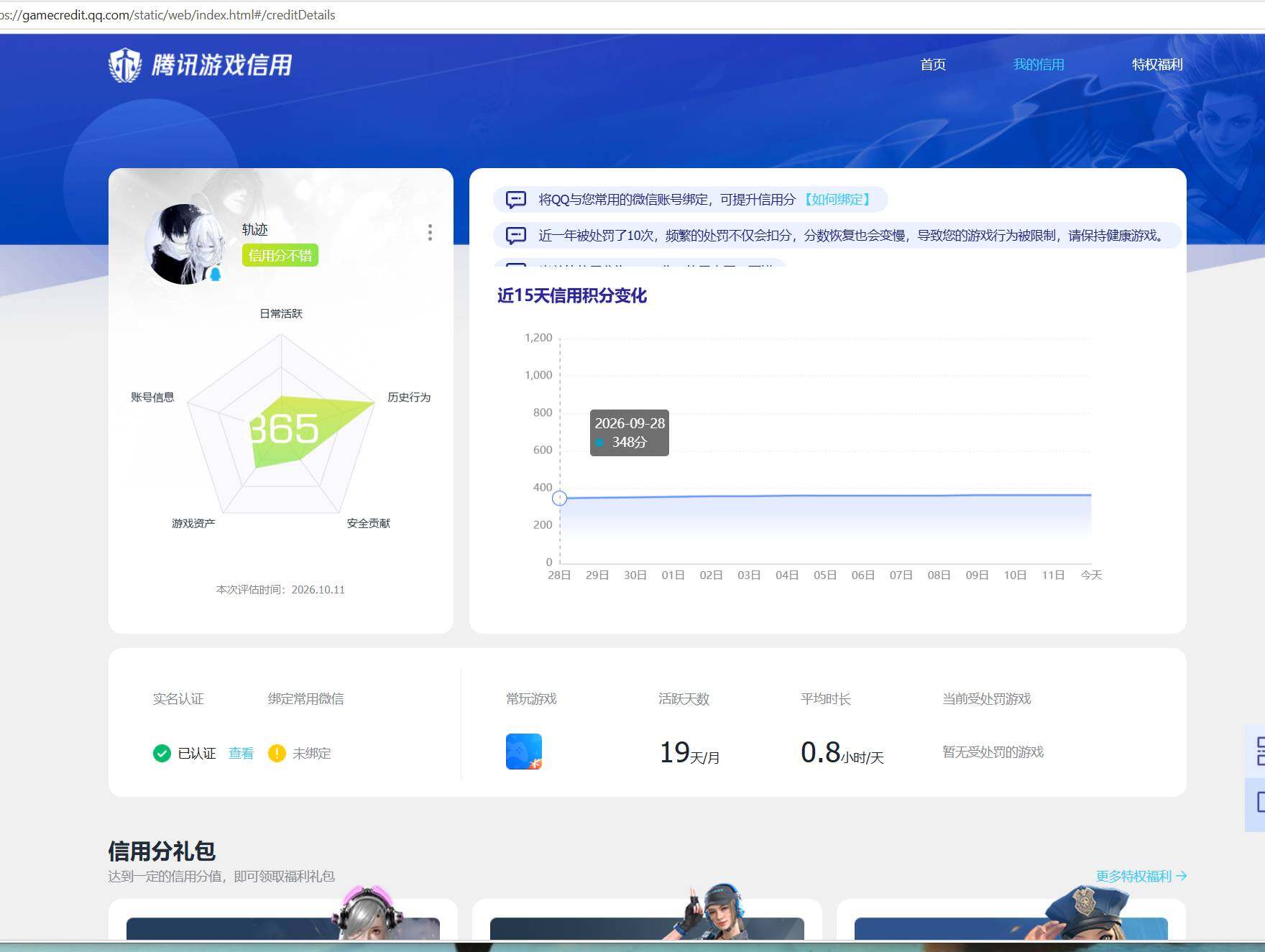The width and height of the screenshot is (1265, 952).
Task: Click the 0.8小时/天 average duration value
Action: (842, 753)
